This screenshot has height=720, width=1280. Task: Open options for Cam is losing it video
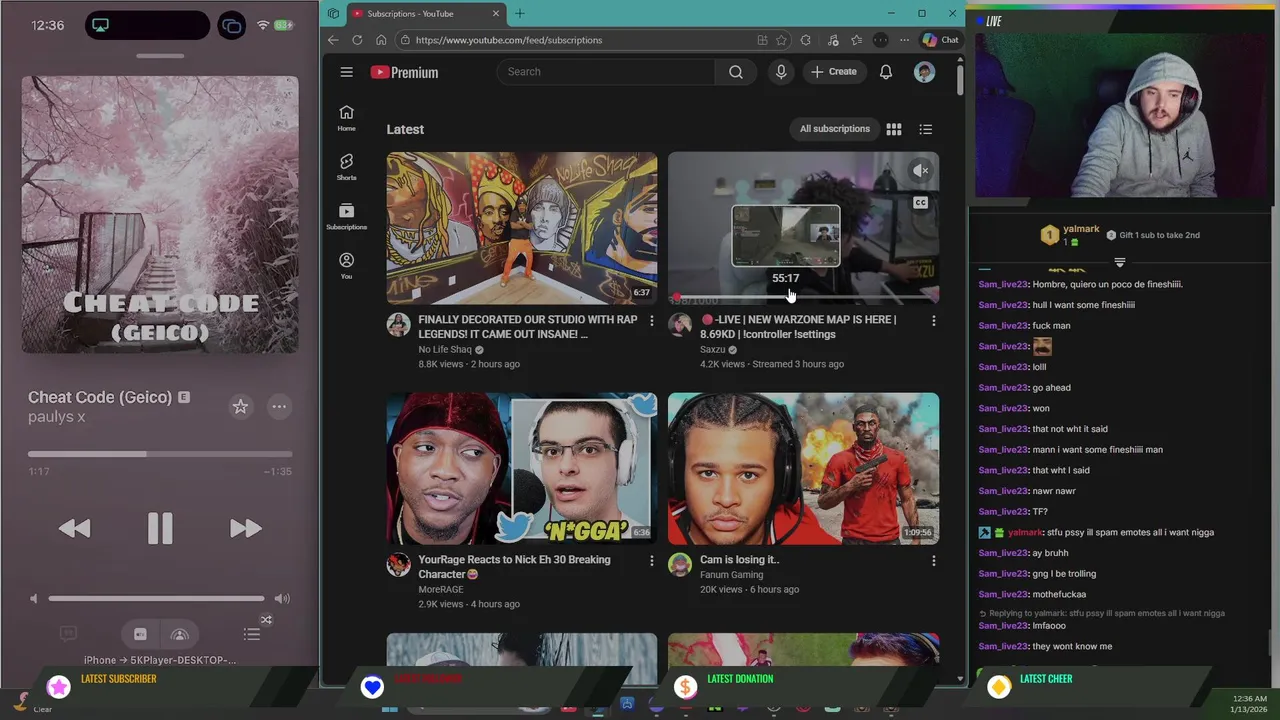pyautogui.click(x=934, y=561)
